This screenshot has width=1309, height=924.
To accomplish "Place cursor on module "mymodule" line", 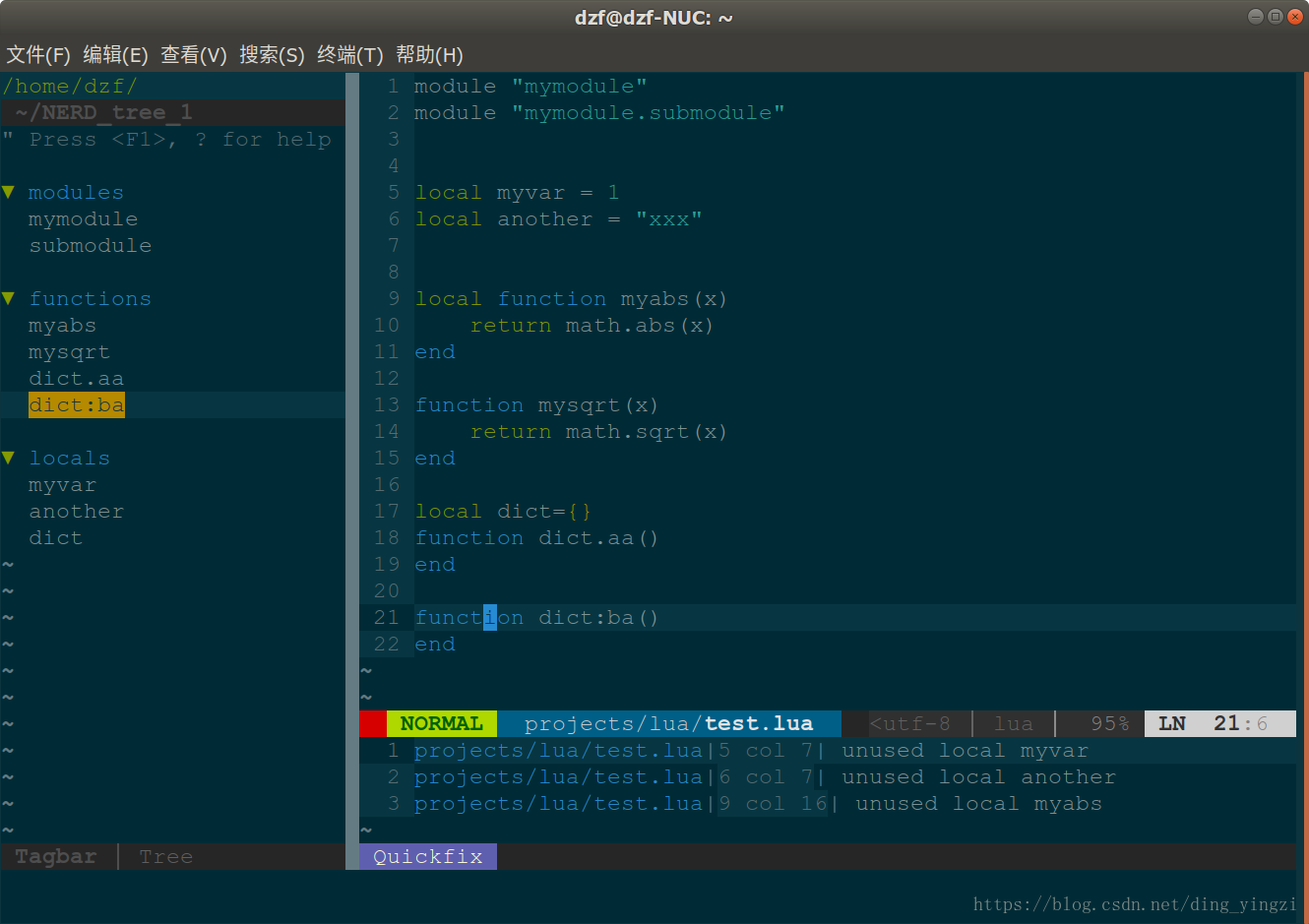I will (530, 87).
